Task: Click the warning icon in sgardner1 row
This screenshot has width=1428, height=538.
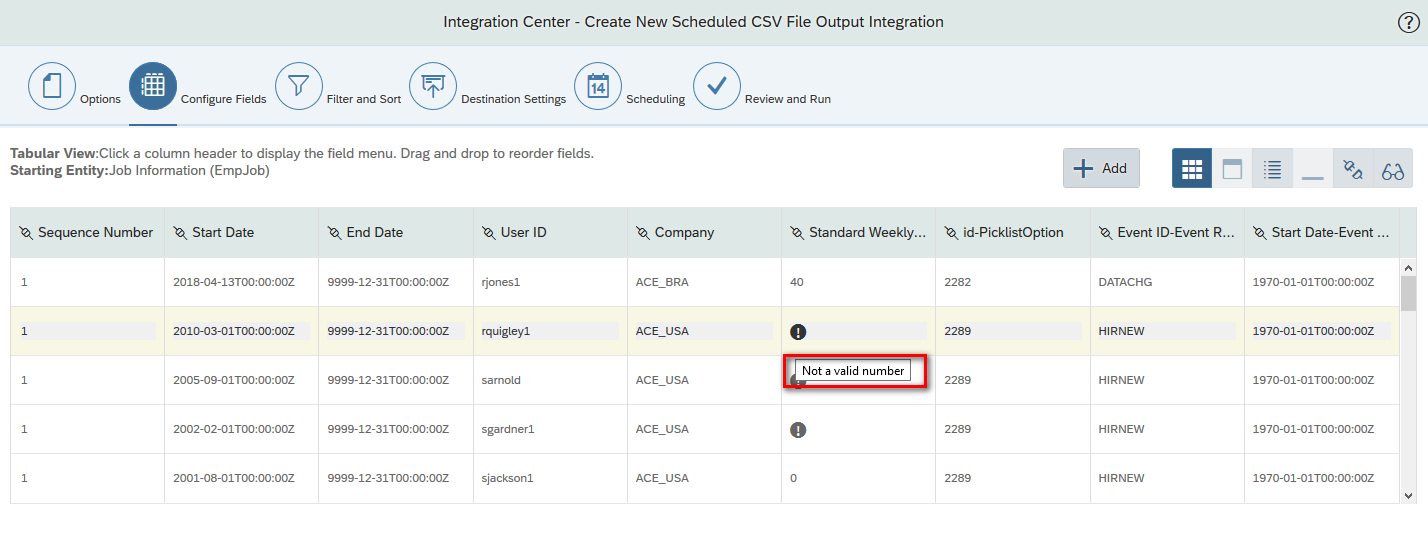Action: click(798, 430)
